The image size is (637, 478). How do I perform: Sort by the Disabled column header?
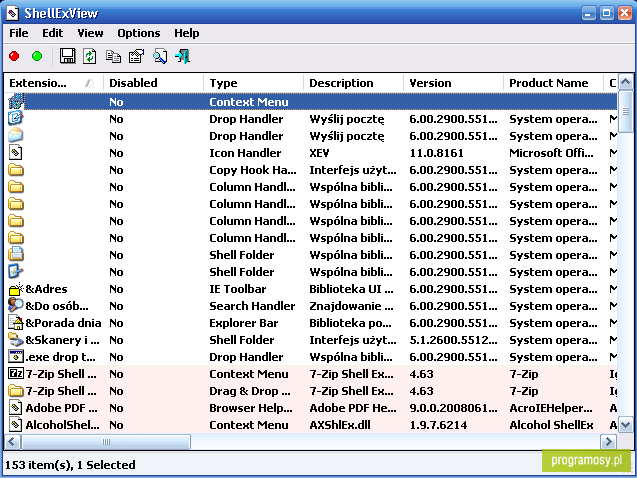click(153, 83)
